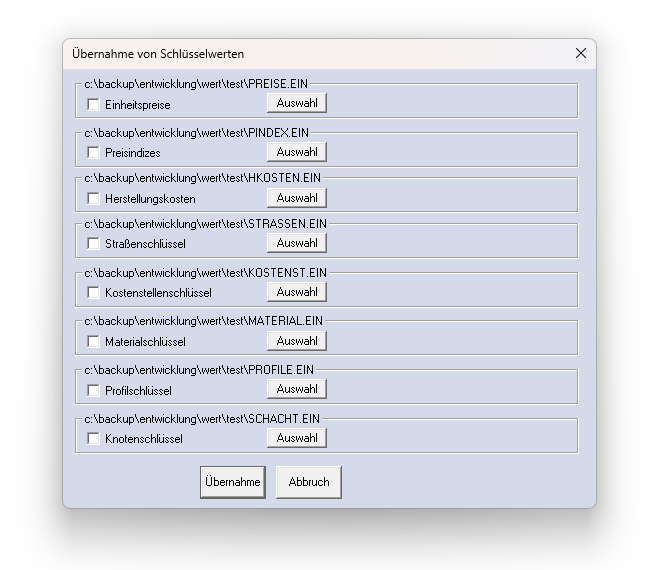Close the Übernahme von Schlüsselwerten dialog

(x=581, y=53)
